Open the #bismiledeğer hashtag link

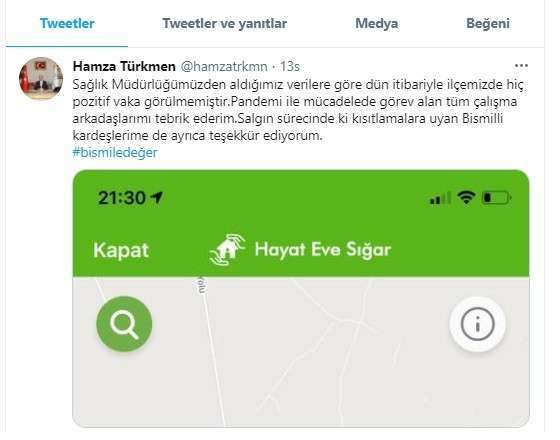click(115, 152)
